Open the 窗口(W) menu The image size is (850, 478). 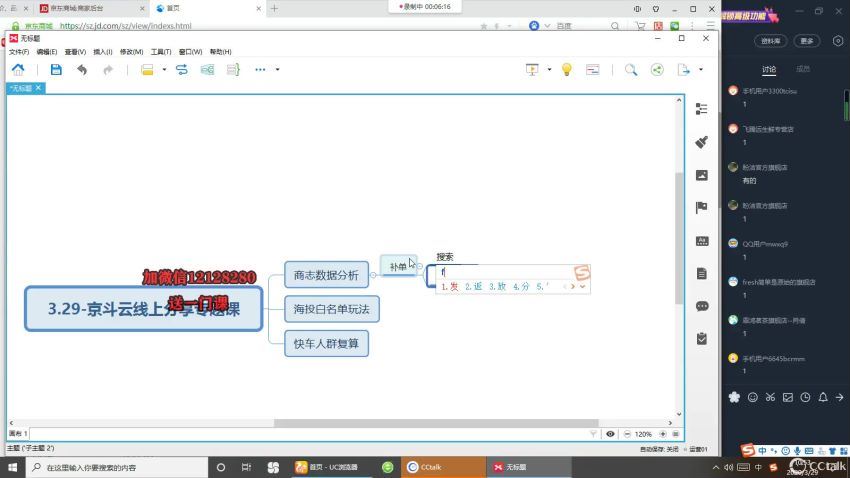[190, 51]
